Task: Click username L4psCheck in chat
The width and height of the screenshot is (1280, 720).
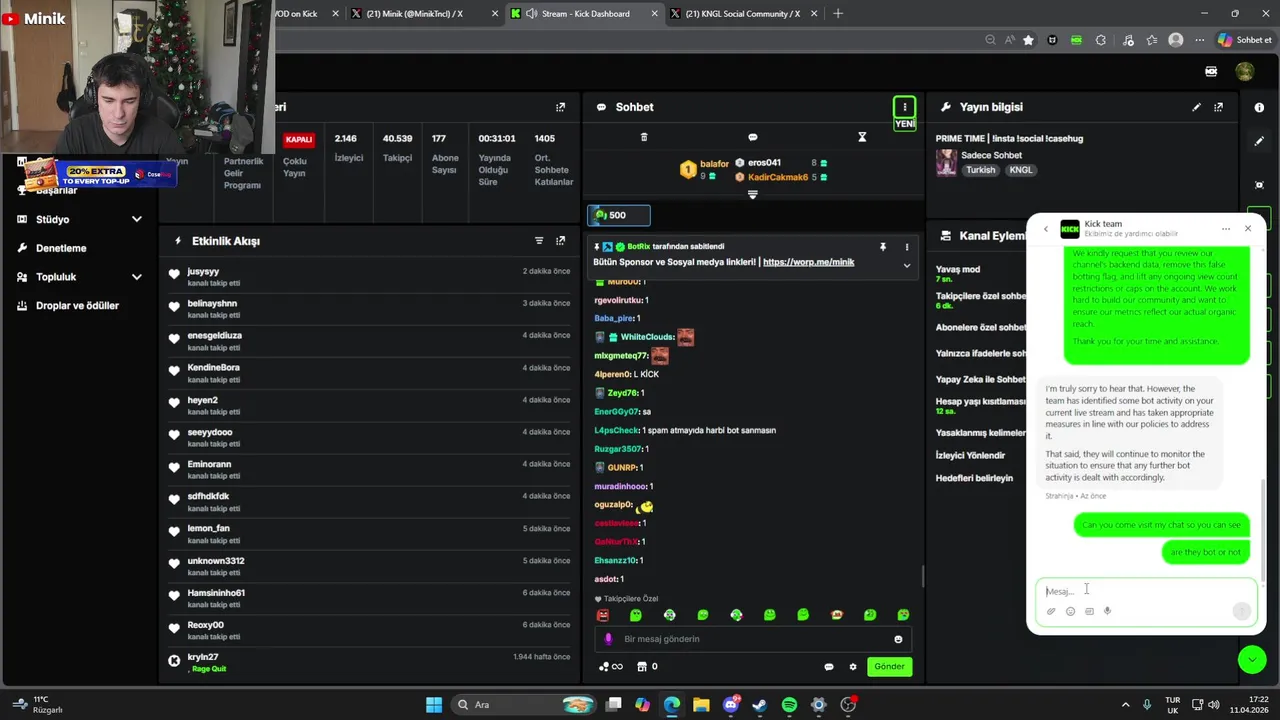Action: tap(616, 430)
